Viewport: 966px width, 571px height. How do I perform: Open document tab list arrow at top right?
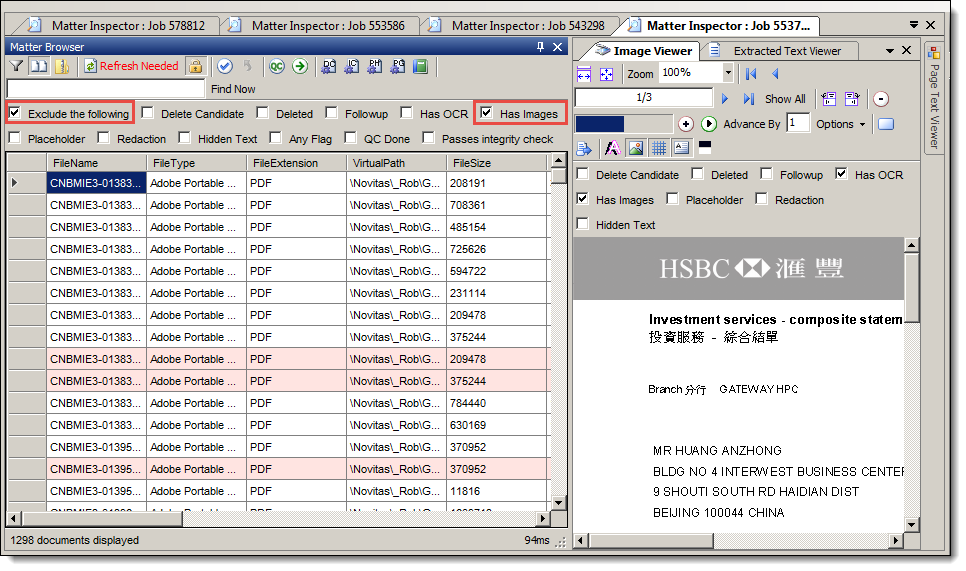pyautogui.click(x=914, y=25)
